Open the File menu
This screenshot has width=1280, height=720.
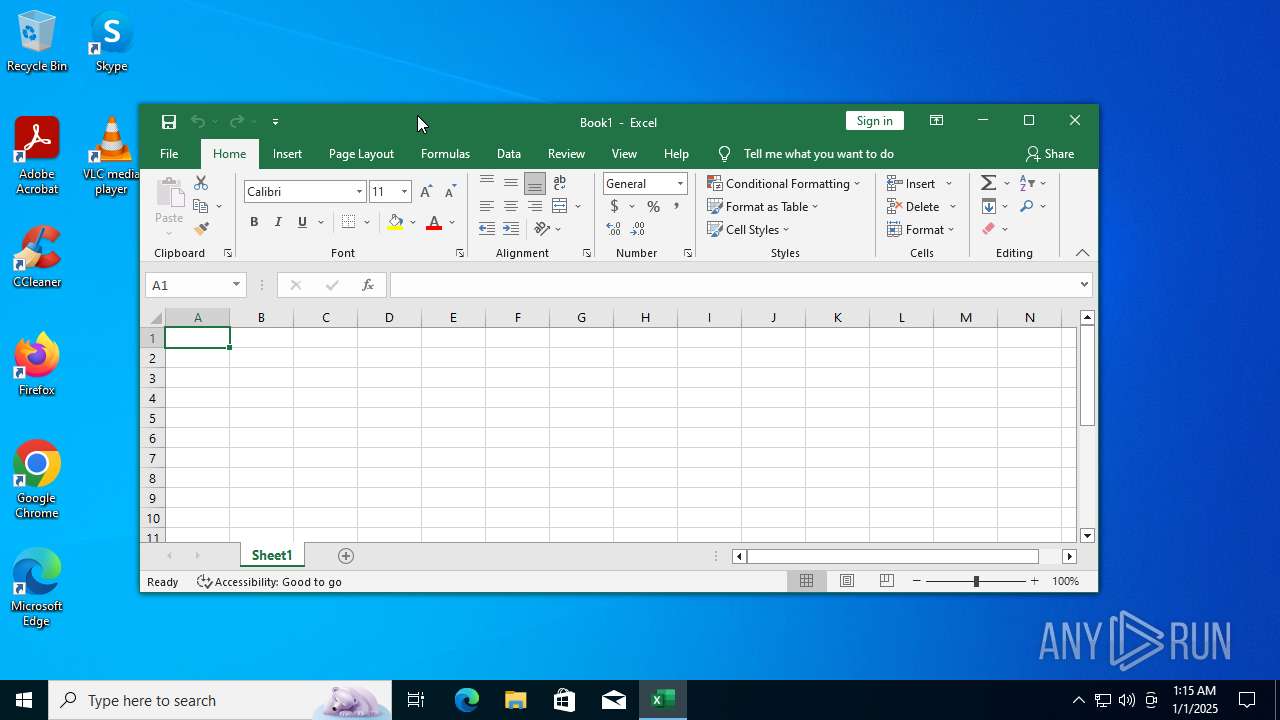(x=169, y=154)
